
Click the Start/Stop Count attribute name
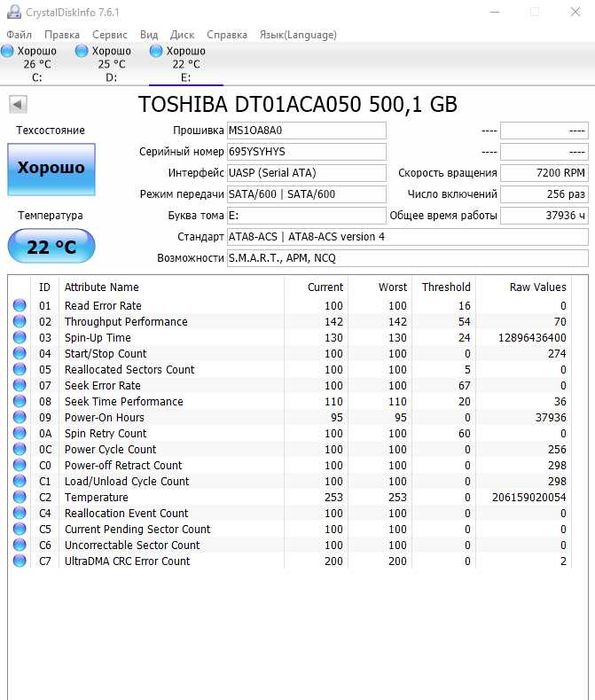[105, 354]
